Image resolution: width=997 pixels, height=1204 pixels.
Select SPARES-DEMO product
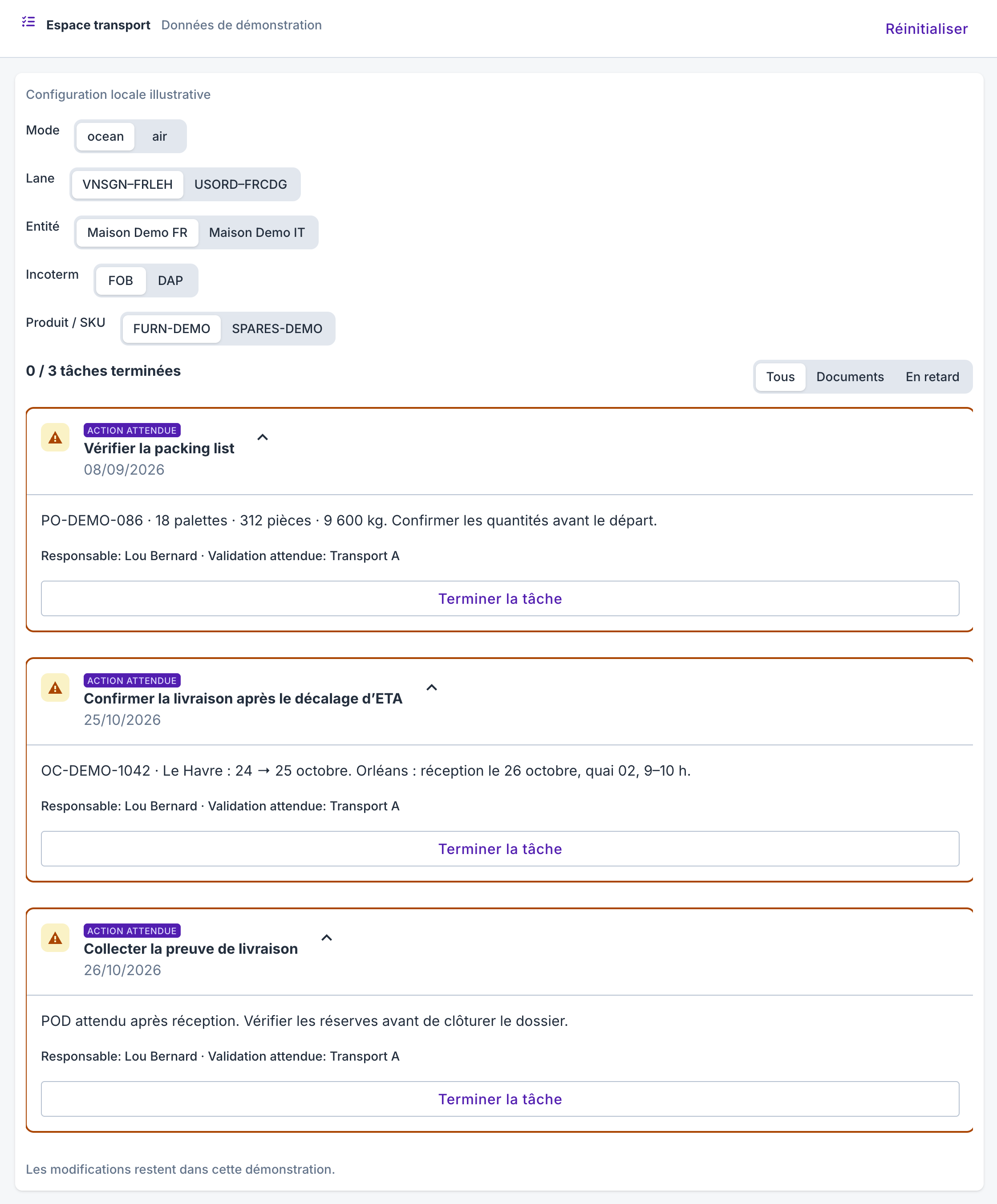277,329
